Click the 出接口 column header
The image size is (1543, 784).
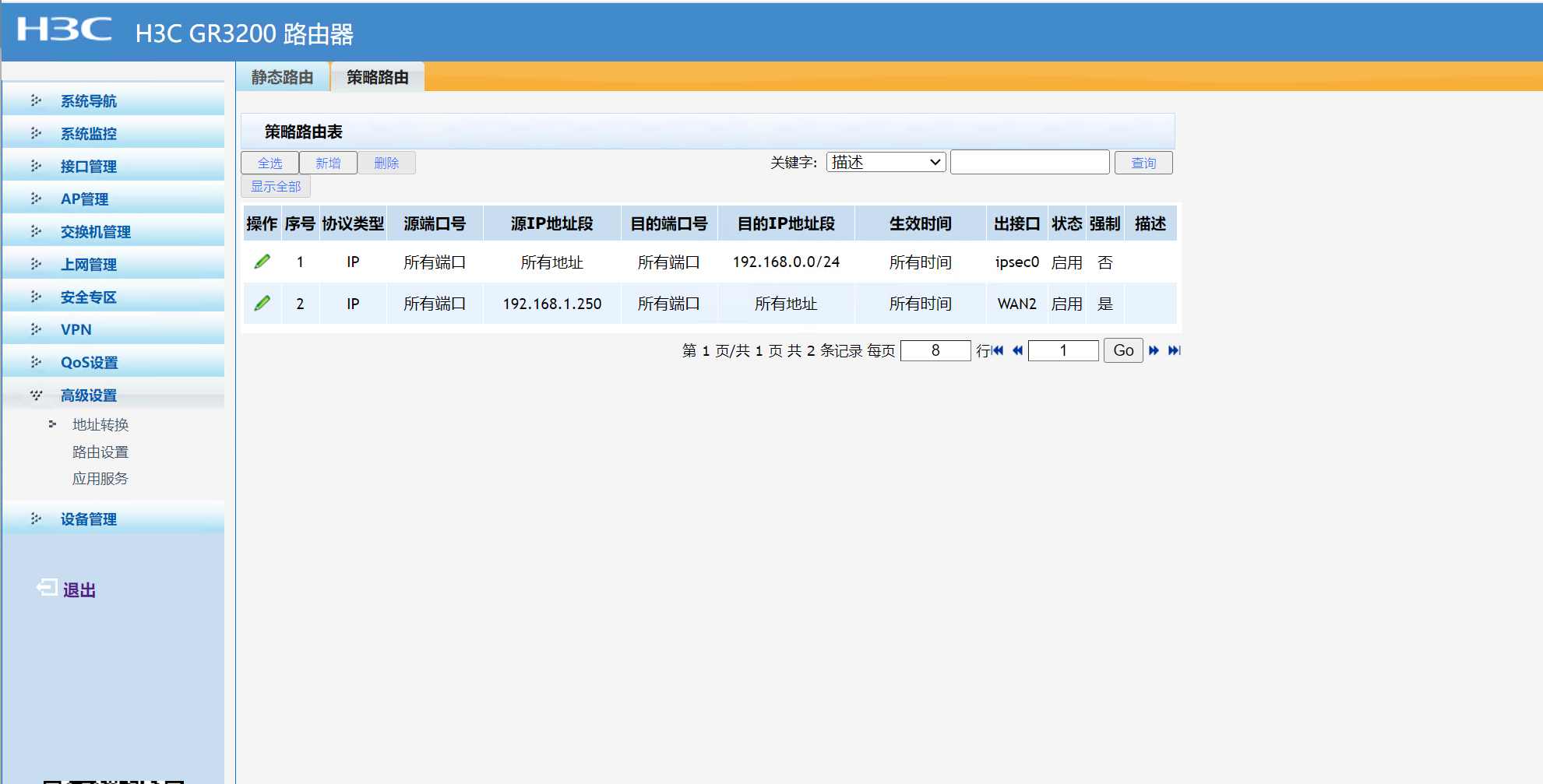coord(1017,223)
